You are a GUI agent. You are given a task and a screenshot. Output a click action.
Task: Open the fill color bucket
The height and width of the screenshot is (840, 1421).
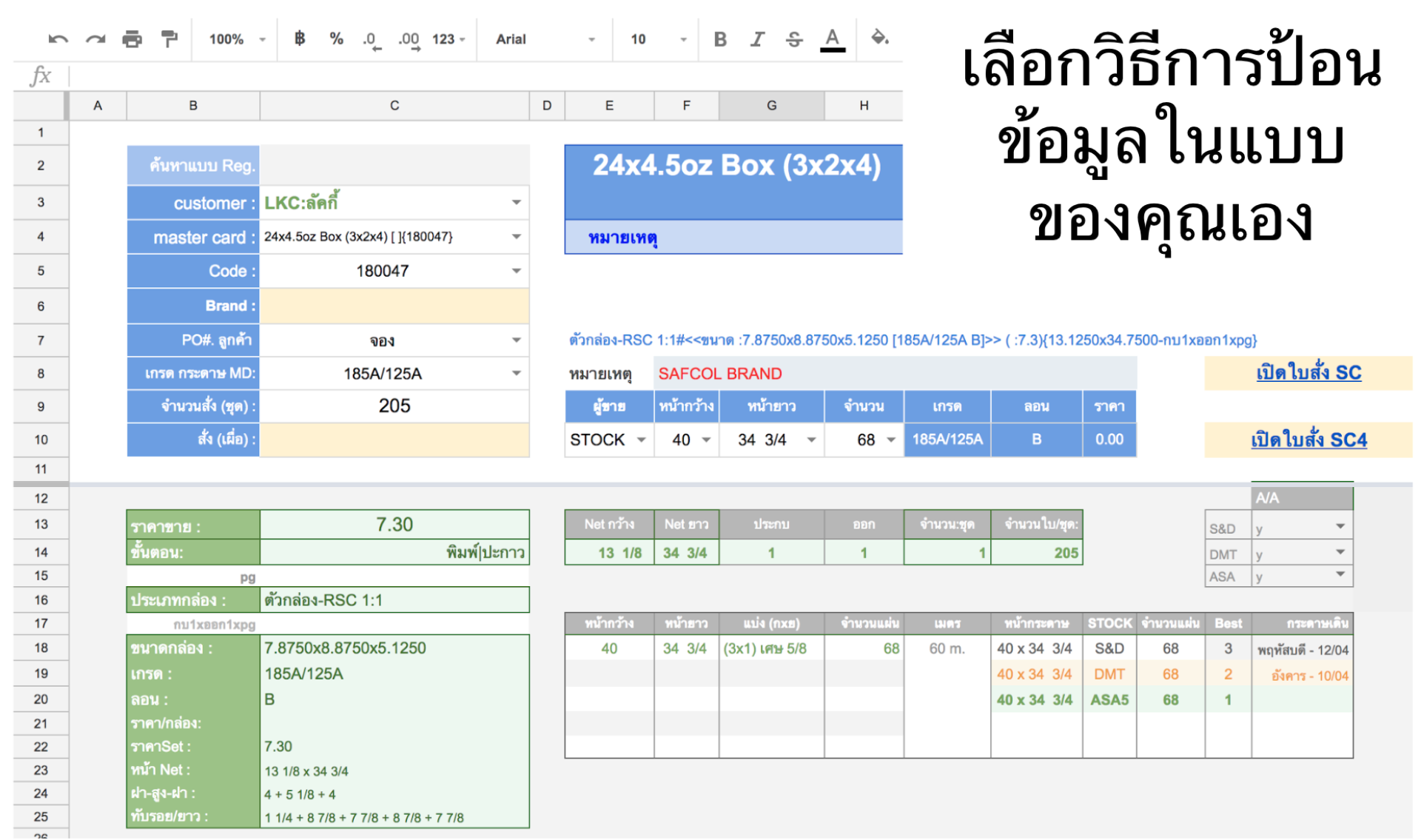point(879,38)
